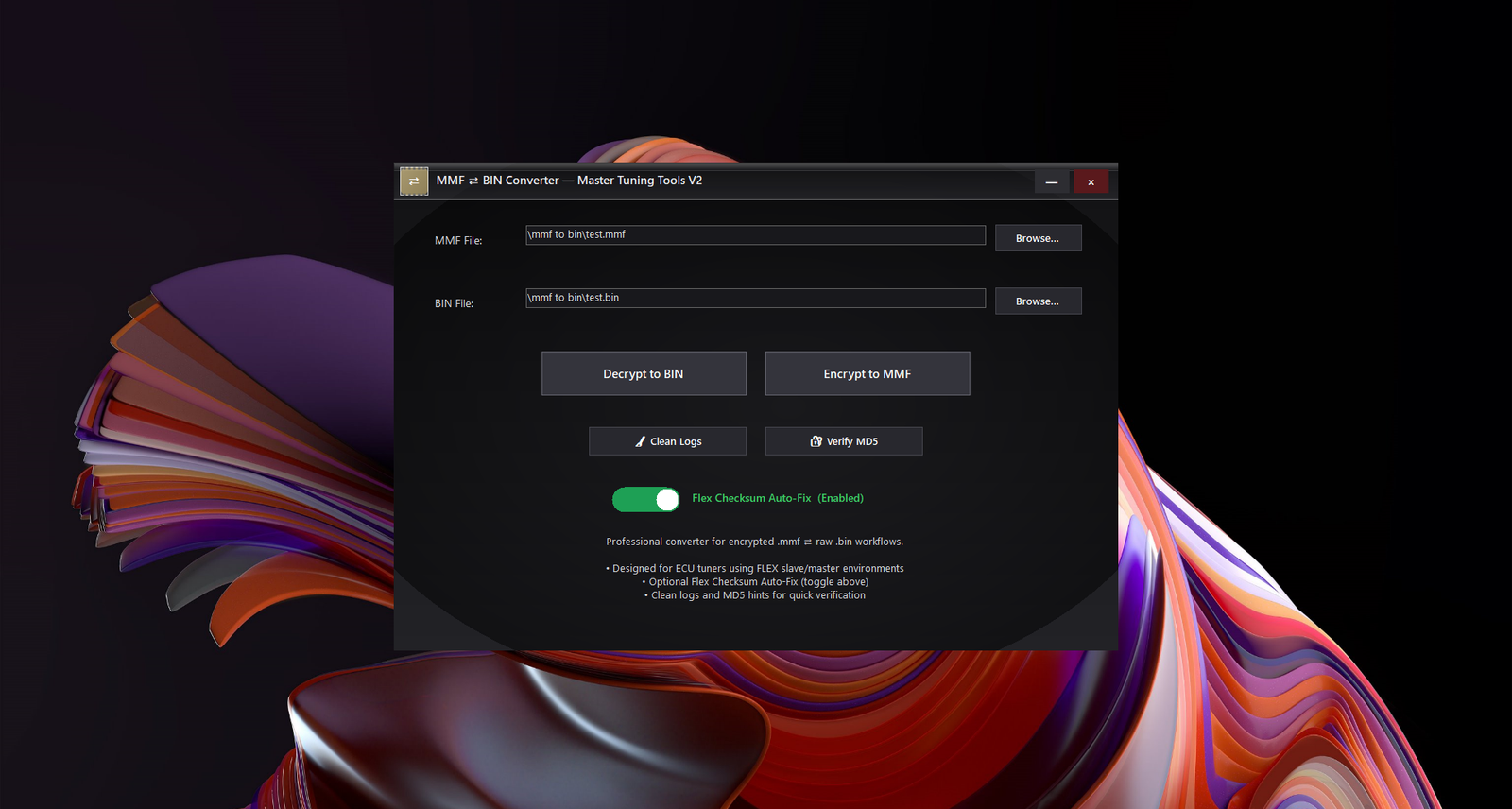Browse for an MMF file
The width and height of the screenshot is (1512, 809).
pyautogui.click(x=1038, y=238)
